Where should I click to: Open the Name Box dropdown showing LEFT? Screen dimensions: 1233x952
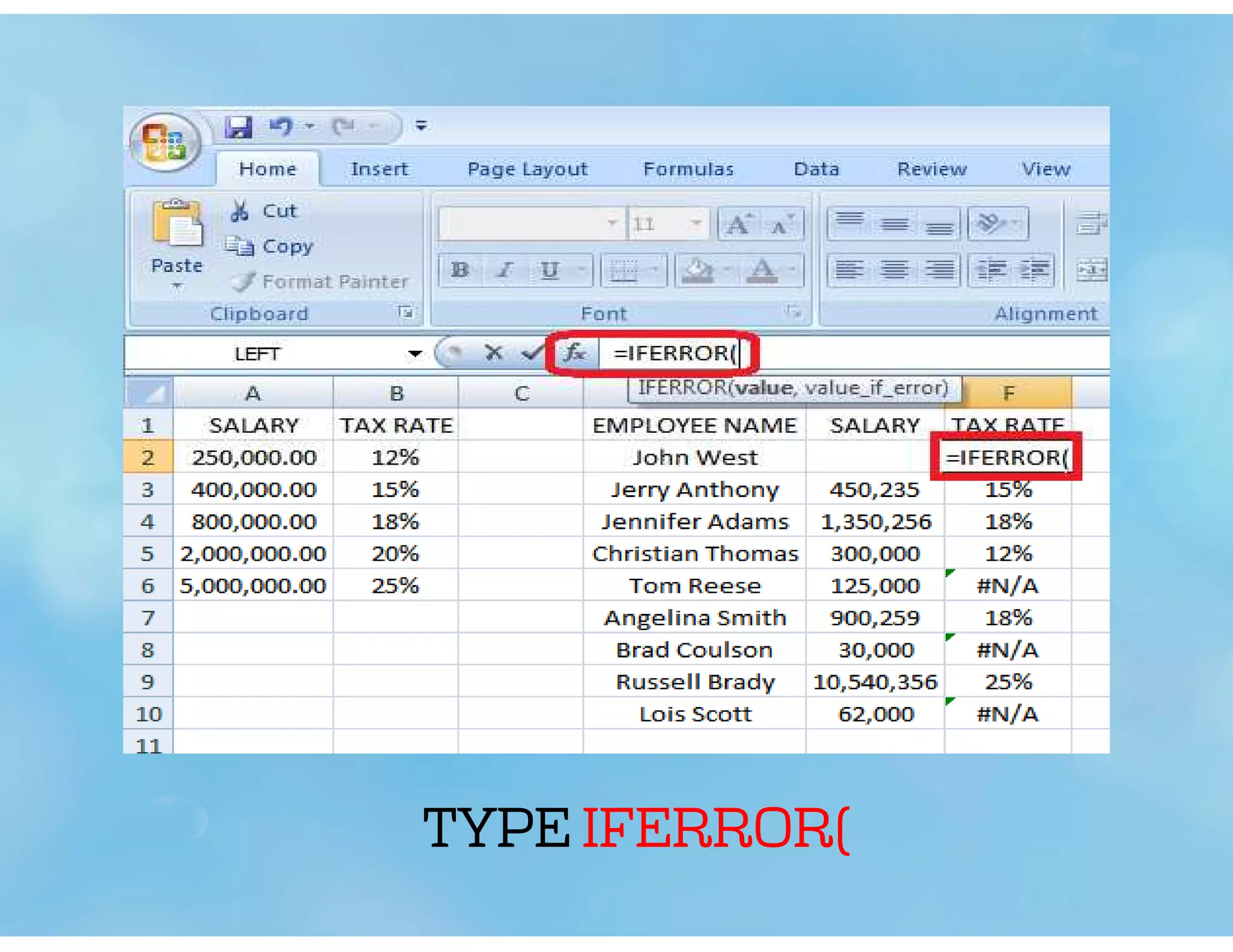[415, 353]
